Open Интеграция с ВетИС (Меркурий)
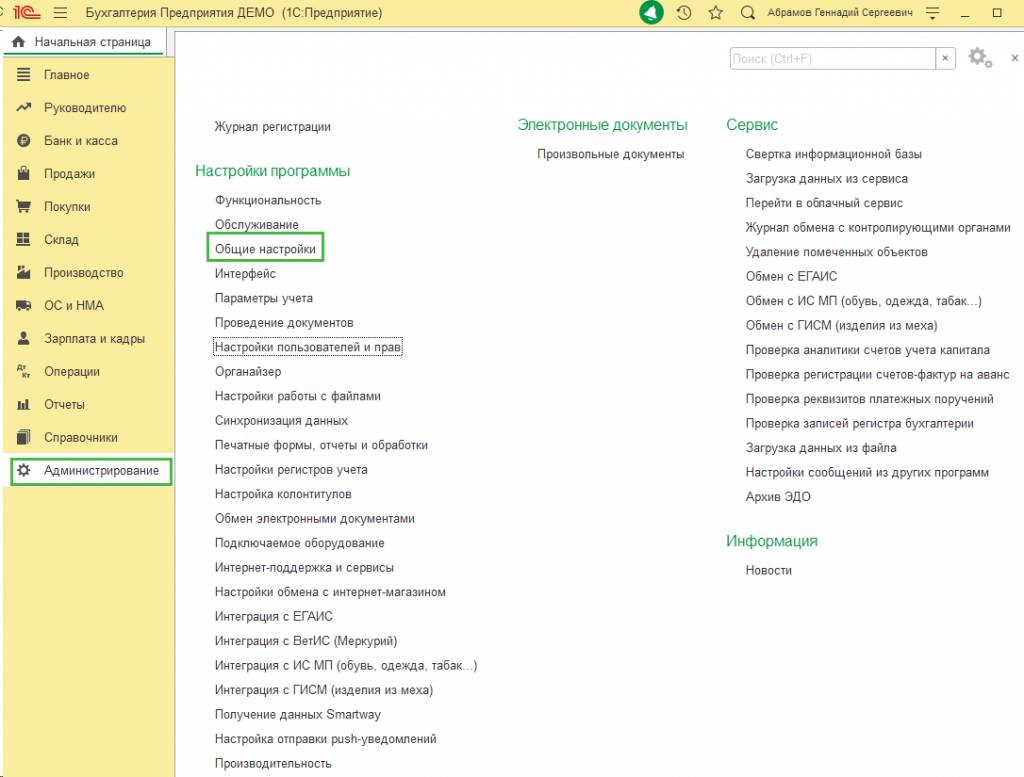 click(306, 641)
